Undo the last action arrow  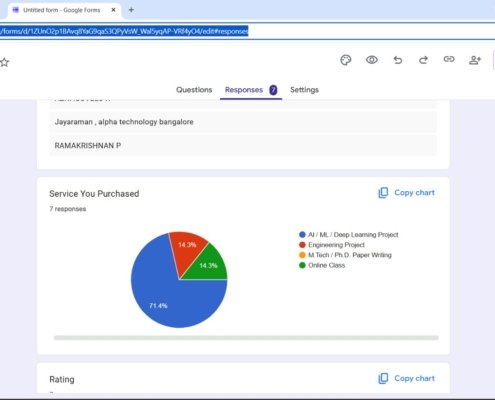[398, 60]
